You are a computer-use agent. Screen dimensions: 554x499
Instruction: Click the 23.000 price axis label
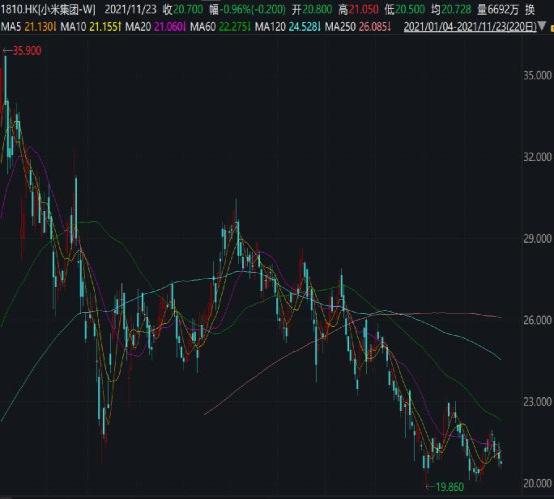point(537,402)
